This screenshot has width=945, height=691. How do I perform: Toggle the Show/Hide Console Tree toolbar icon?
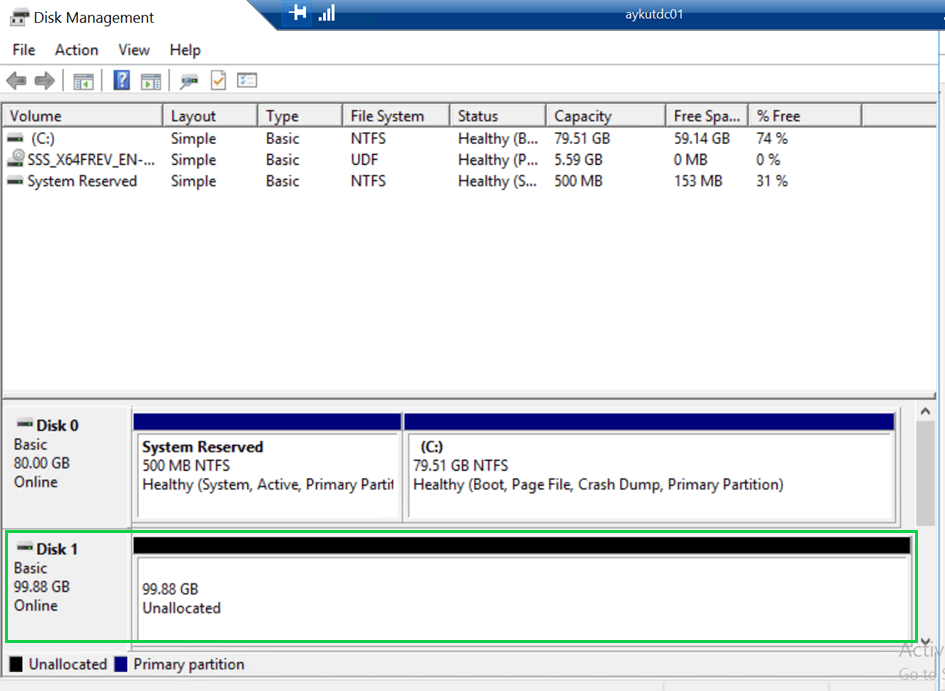point(83,81)
